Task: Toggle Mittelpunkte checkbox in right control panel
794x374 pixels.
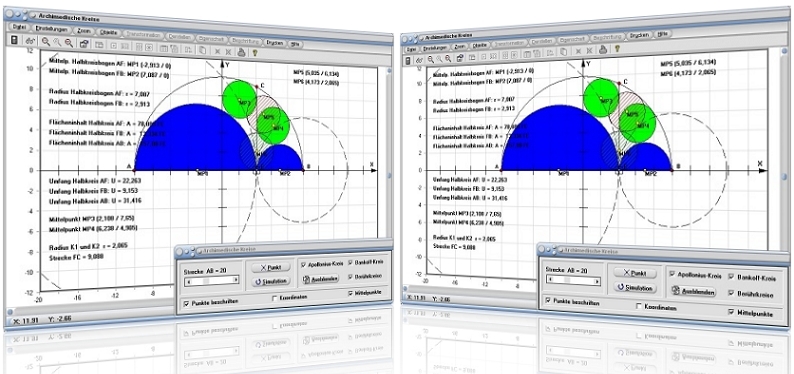Action: pyautogui.click(x=731, y=311)
